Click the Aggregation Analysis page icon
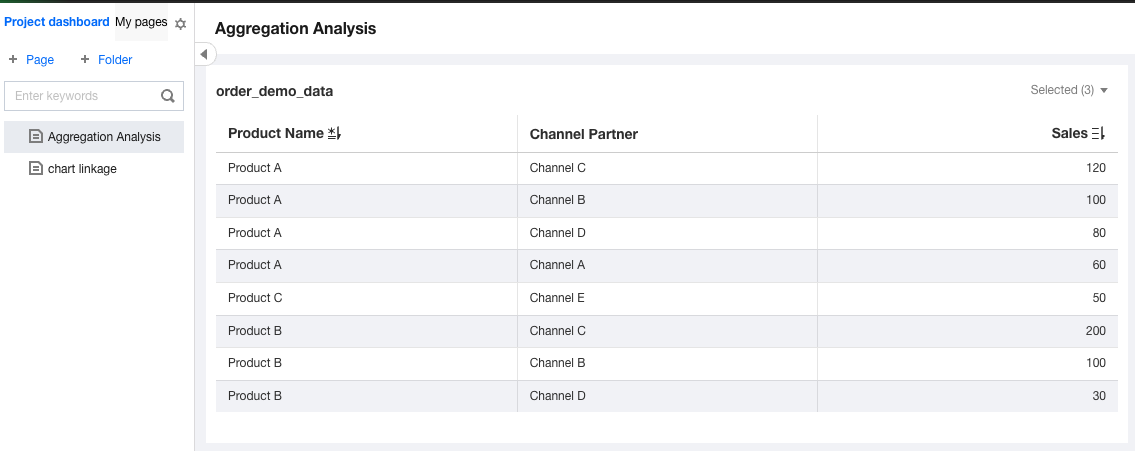 click(x=36, y=136)
